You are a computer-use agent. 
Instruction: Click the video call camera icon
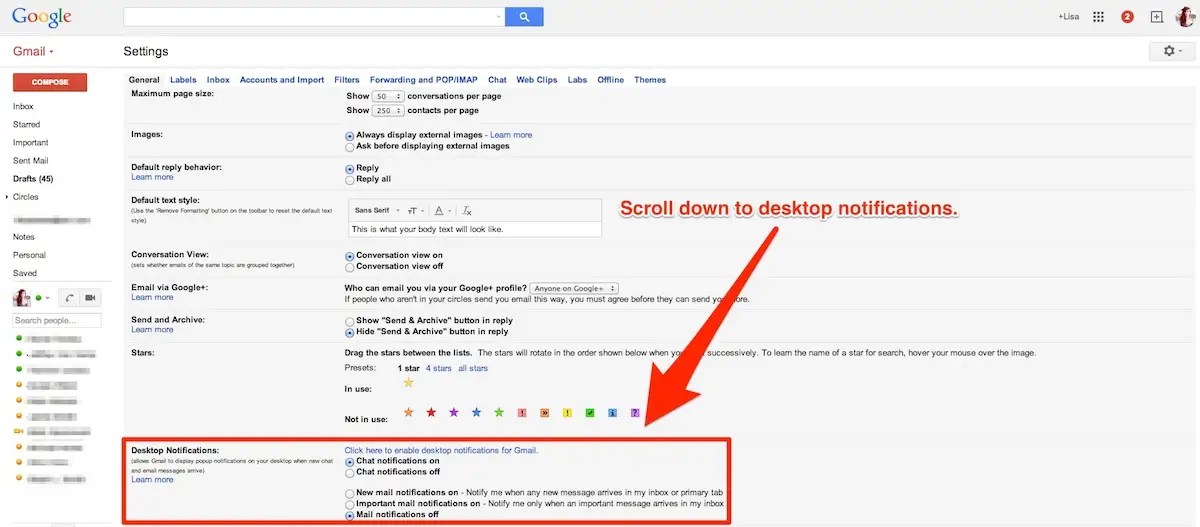coord(90,298)
